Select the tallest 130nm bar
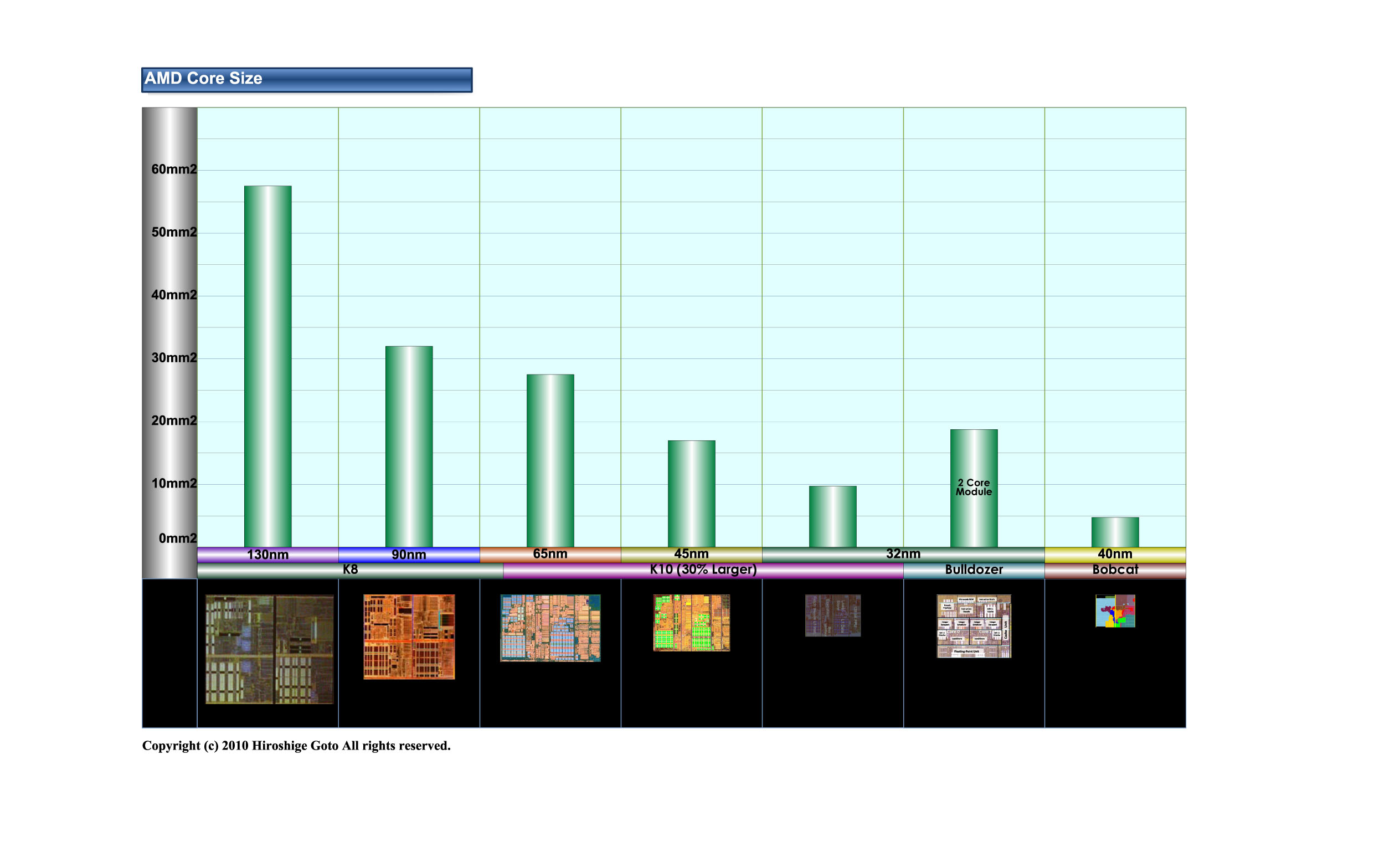 click(267, 366)
